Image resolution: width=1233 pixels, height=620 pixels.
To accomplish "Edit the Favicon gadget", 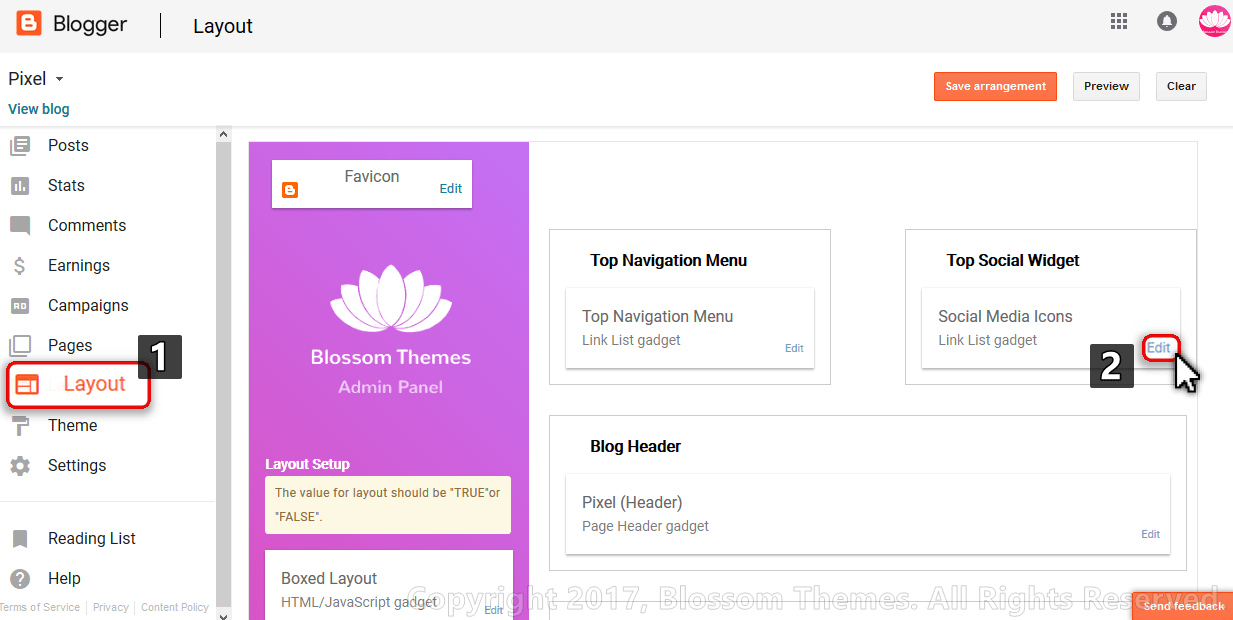I will tap(451, 189).
